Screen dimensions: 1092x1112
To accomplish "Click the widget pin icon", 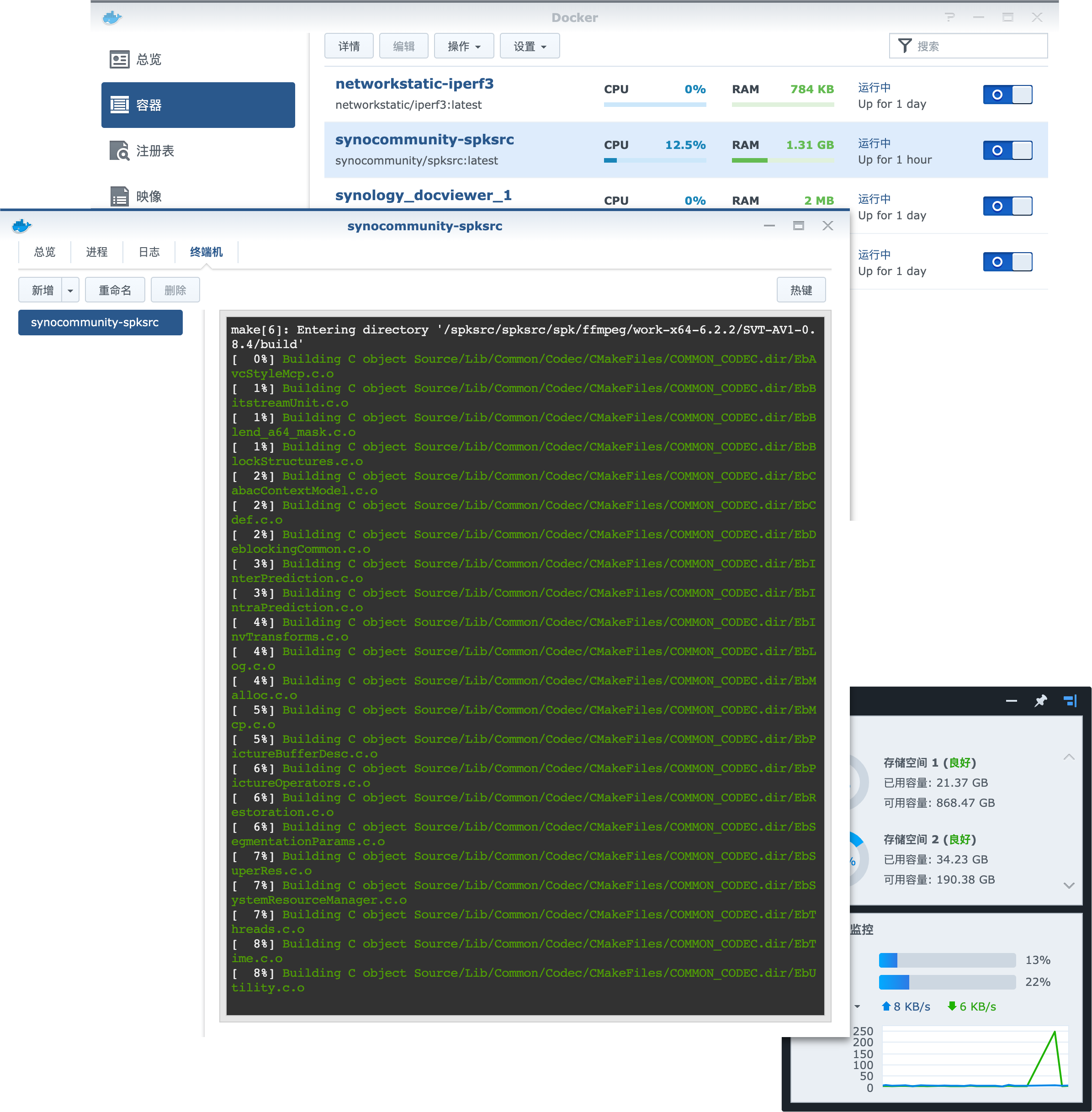I will [1040, 701].
